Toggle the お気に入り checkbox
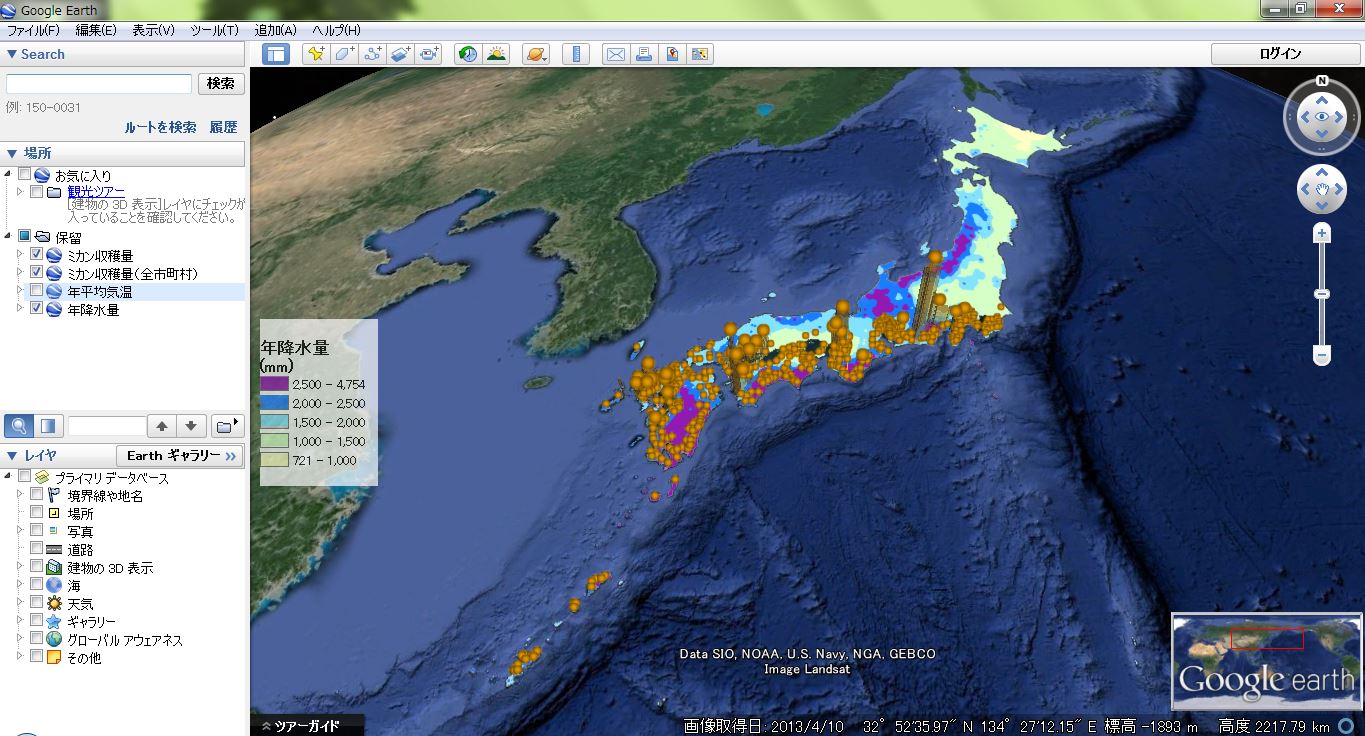Screen dimensions: 1365x736 click(x=24, y=174)
